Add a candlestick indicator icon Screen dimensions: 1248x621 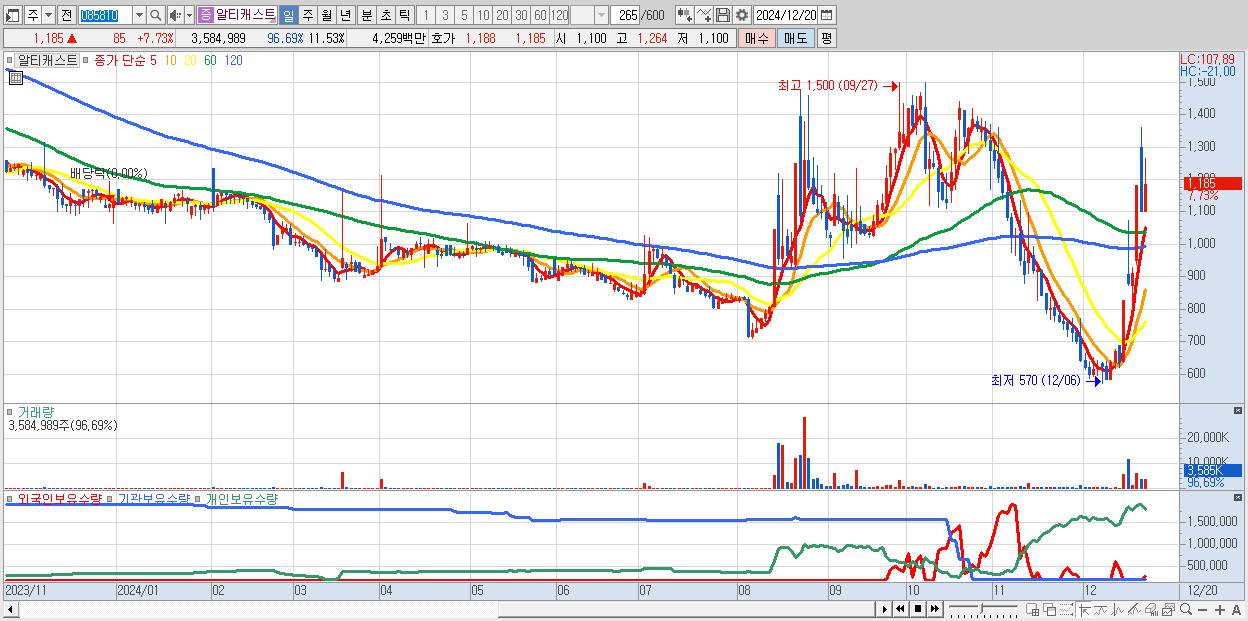pos(684,15)
